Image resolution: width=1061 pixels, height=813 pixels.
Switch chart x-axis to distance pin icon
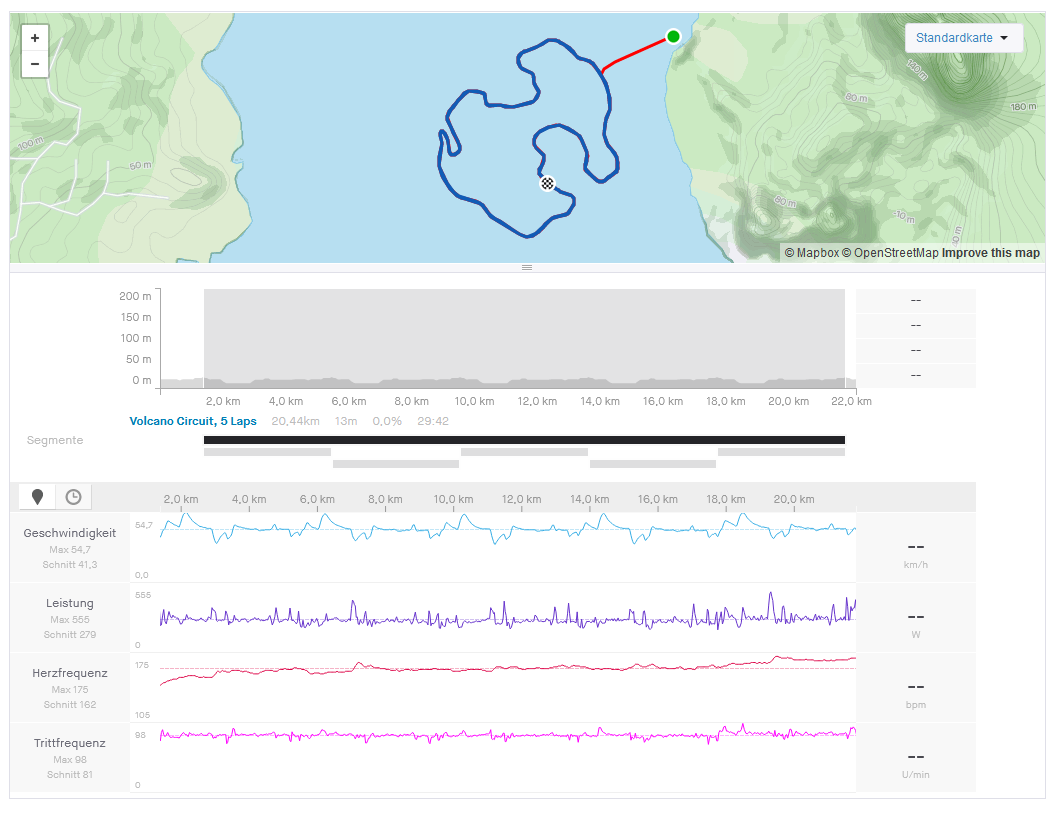(x=38, y=497)
